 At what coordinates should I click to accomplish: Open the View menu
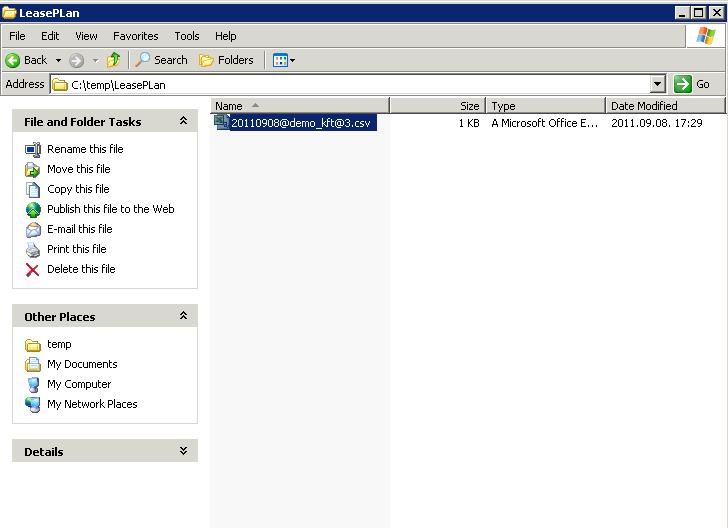tap(86, 36)
